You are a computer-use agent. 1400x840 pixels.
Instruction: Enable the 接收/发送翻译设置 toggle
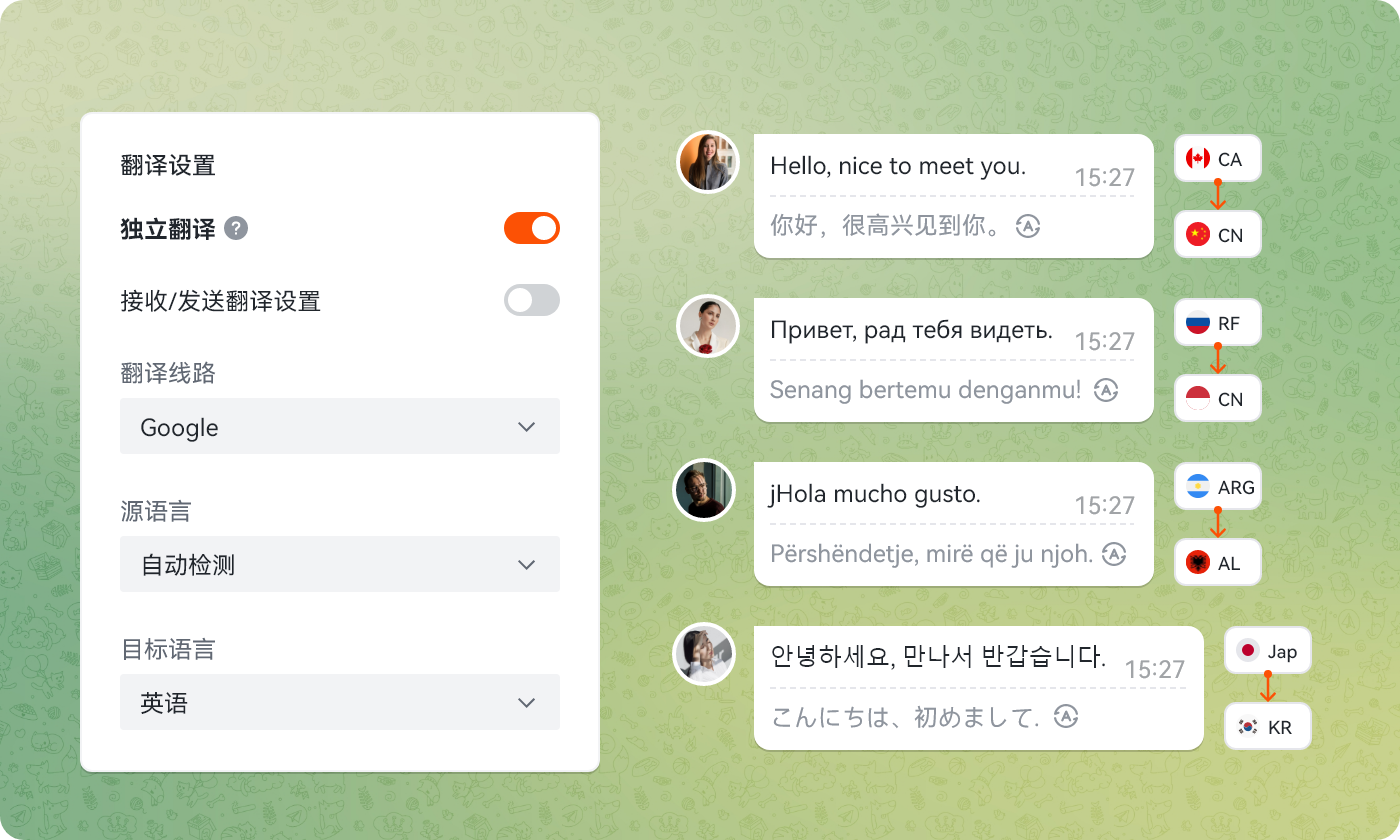(532, 300)
